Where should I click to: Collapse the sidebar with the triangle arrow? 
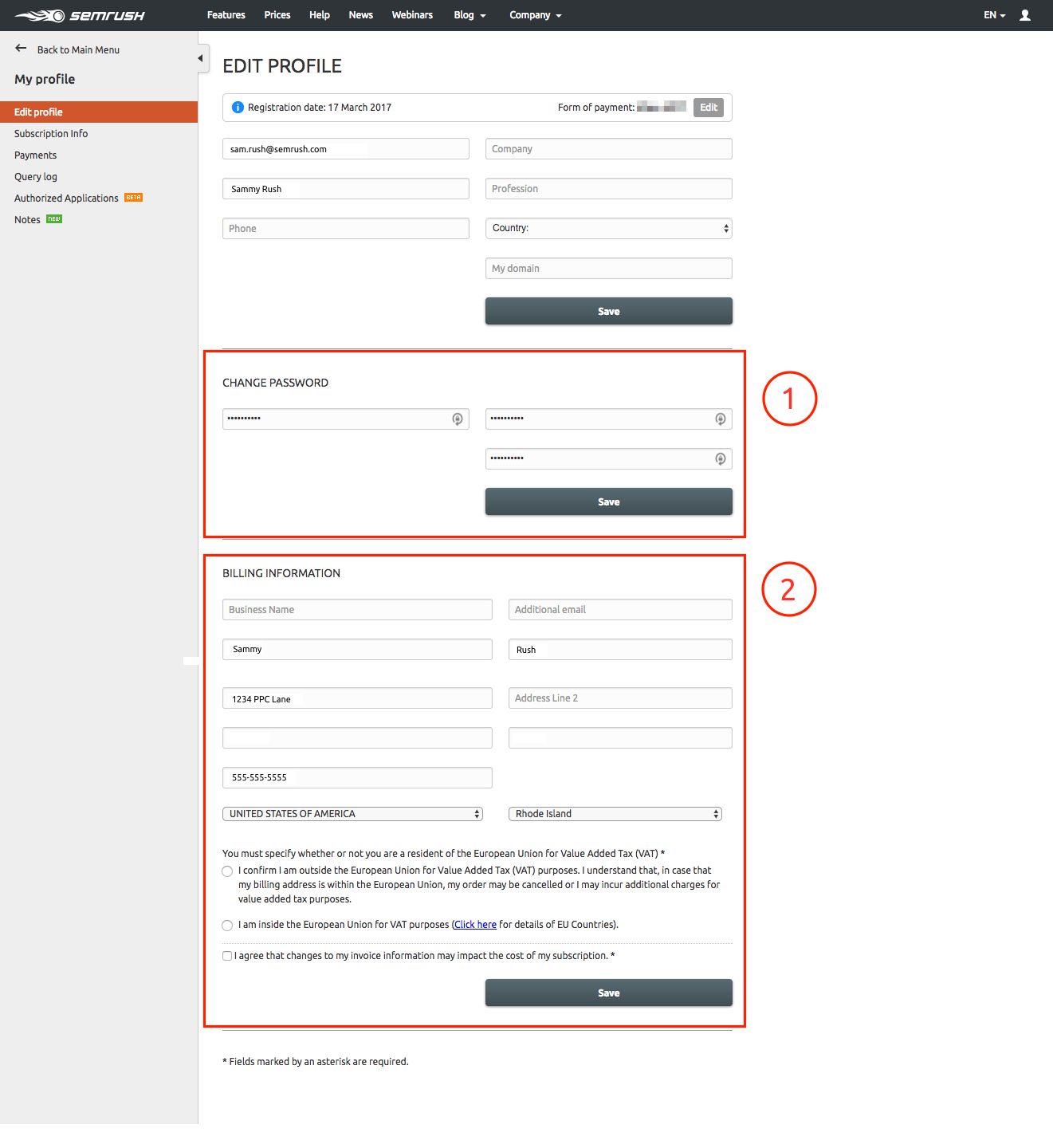click(200, 58)
